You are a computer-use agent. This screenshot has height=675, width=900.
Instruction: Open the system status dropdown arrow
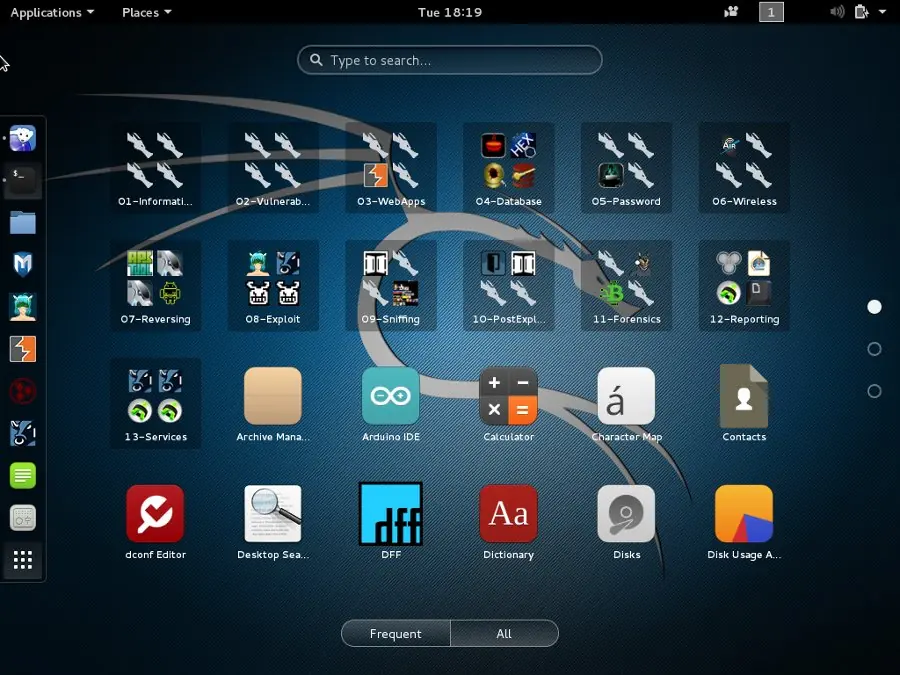pos(882,12)
